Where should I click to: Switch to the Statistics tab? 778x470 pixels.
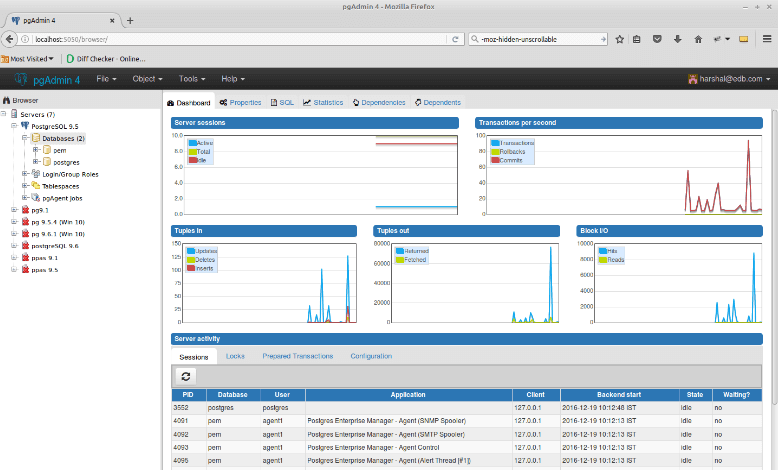tap(323, 102)
